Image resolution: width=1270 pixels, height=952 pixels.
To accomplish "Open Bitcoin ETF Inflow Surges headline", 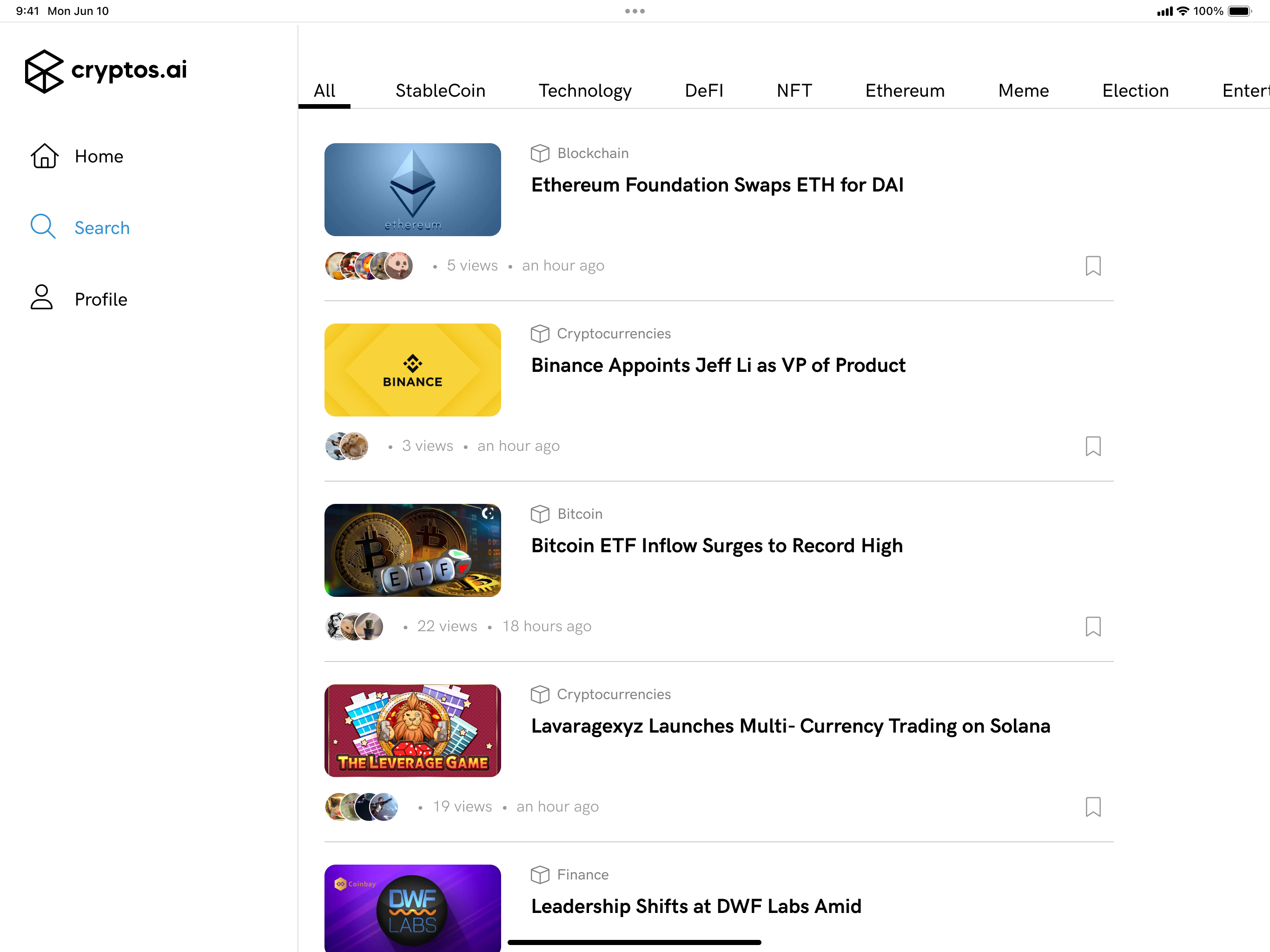I will pyautogui.click(x=716, y=545).
